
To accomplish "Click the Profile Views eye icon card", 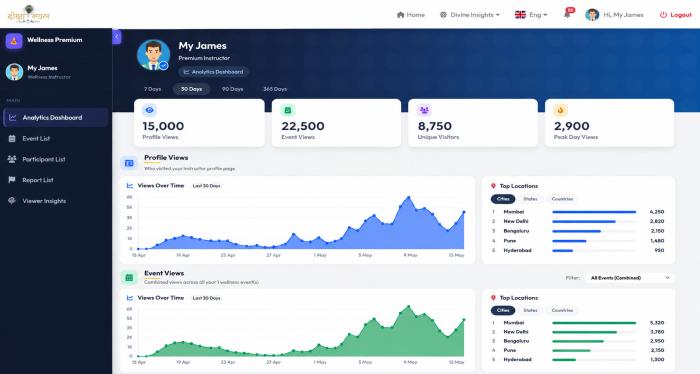I will click(150, 110).
